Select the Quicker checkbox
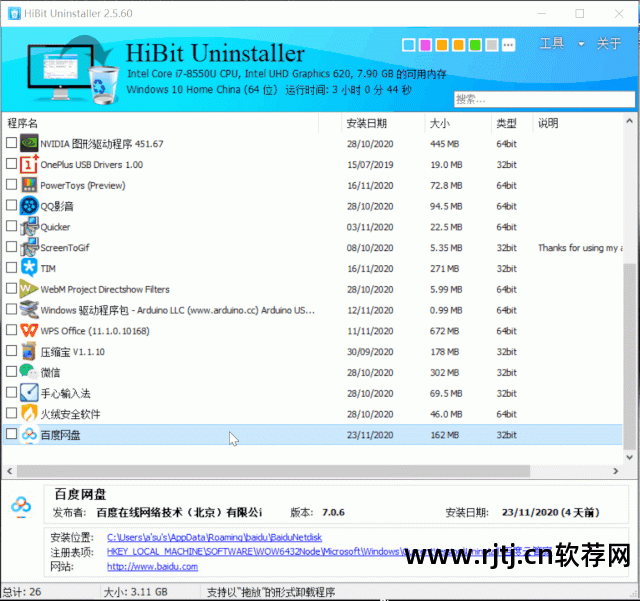The height and width of the screenshot is (601, 640). (11, 226)
